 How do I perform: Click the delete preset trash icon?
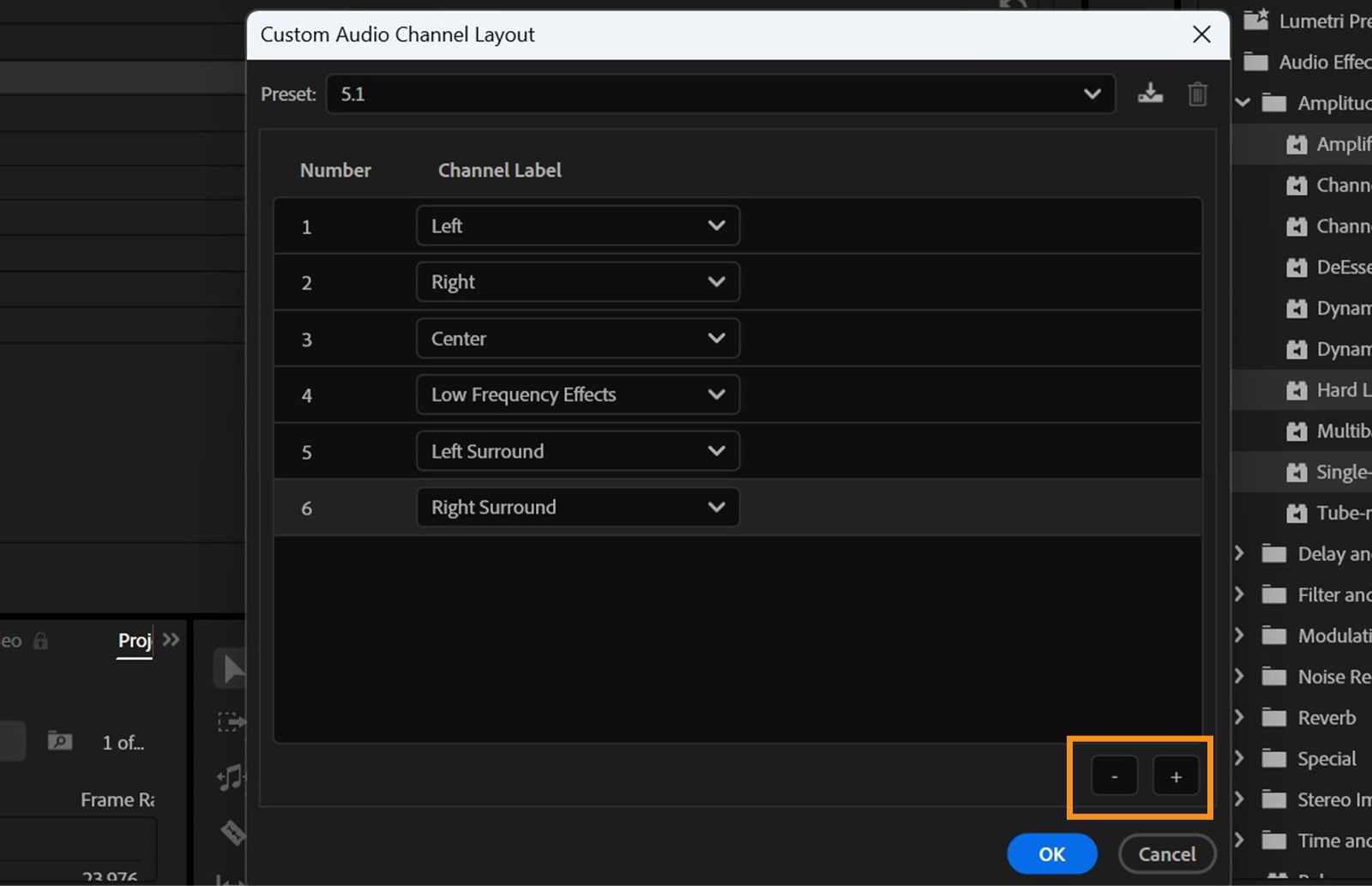pyautogui.click(x=1197, y=94)
